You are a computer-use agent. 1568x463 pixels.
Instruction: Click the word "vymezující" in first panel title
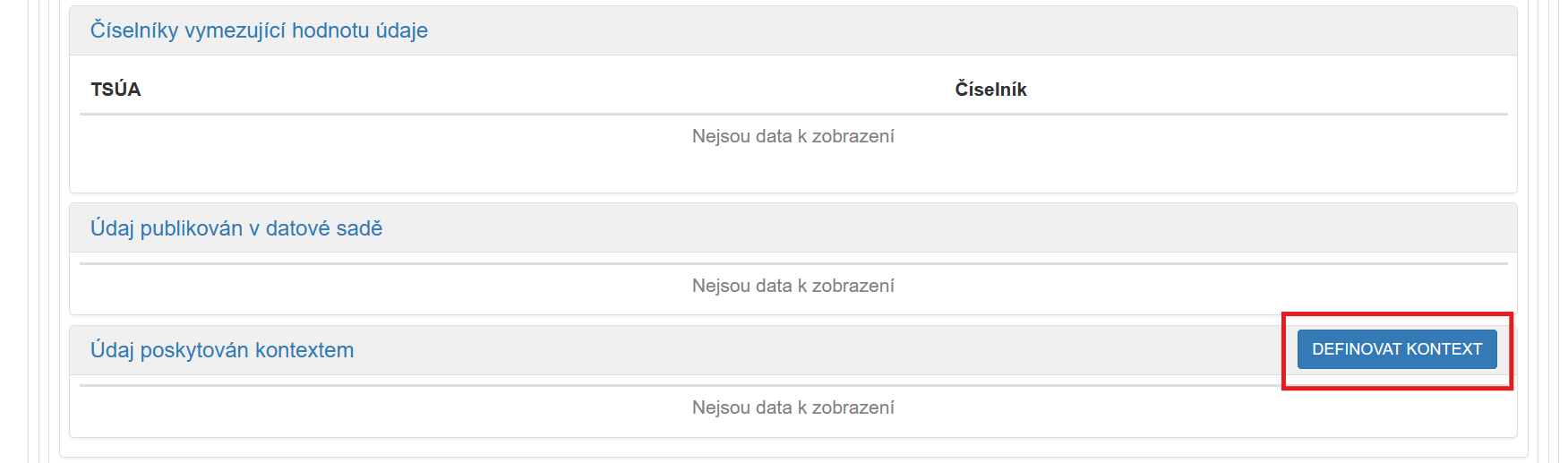235,30
